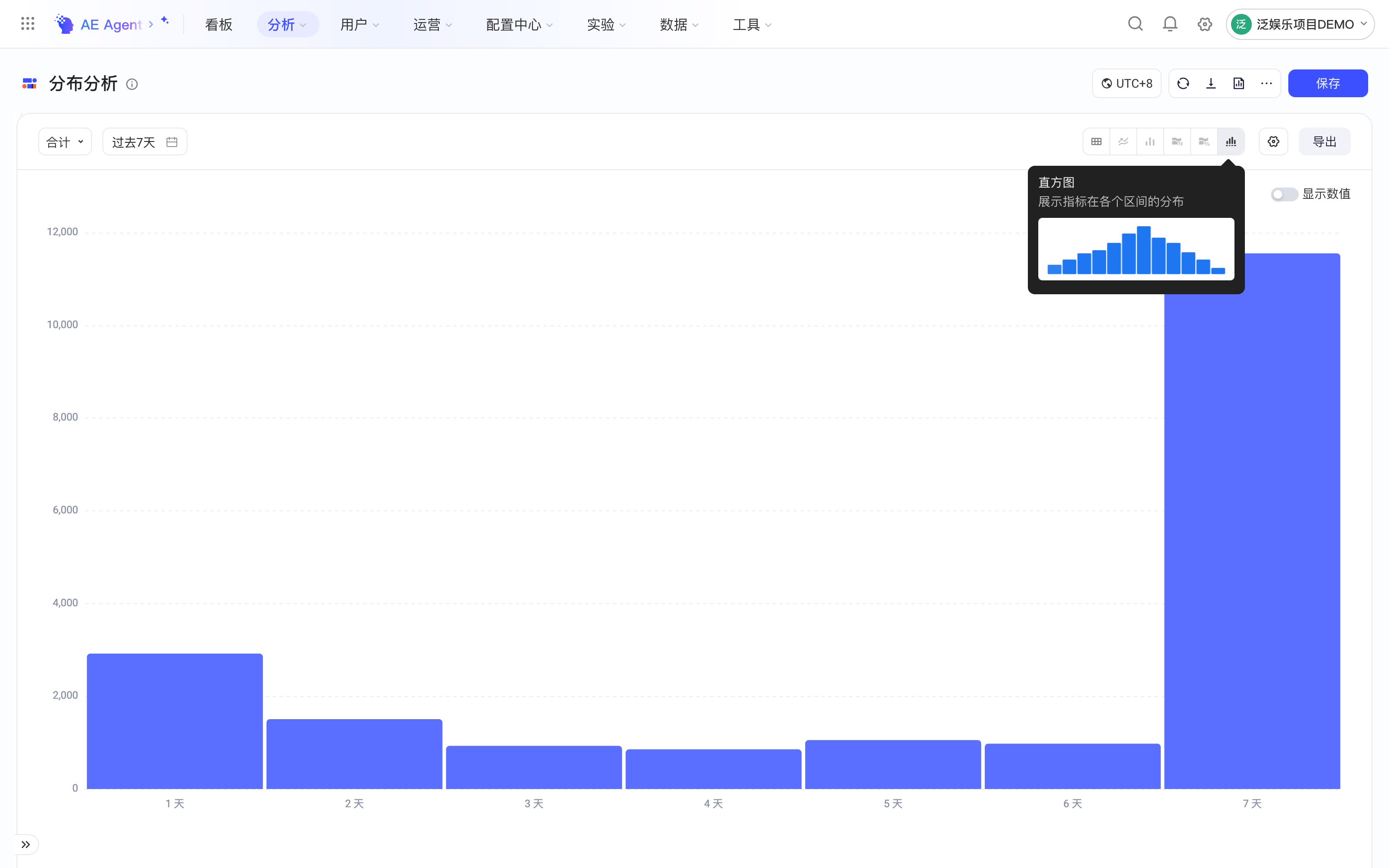Click the info icon beside 分布分析

click(132, 84)
